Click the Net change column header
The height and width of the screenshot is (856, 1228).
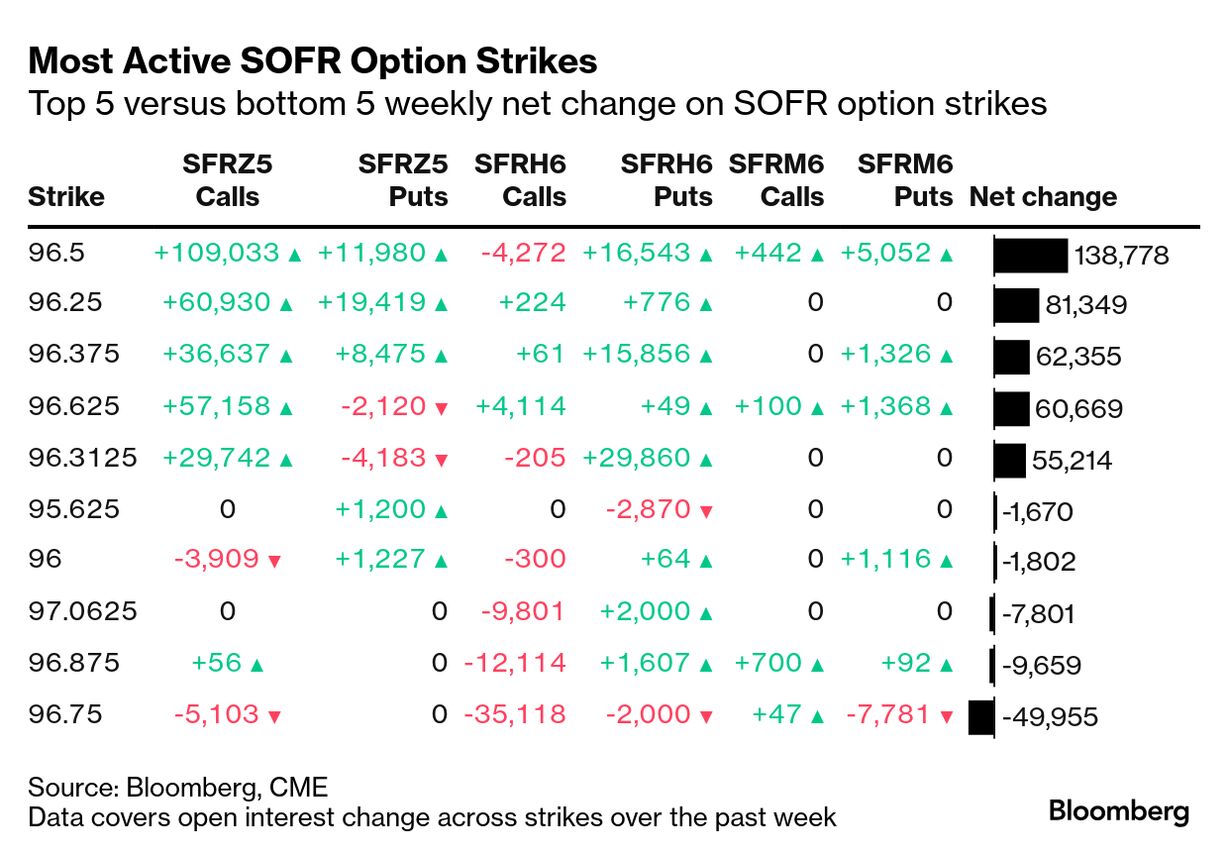point(1043,196)
